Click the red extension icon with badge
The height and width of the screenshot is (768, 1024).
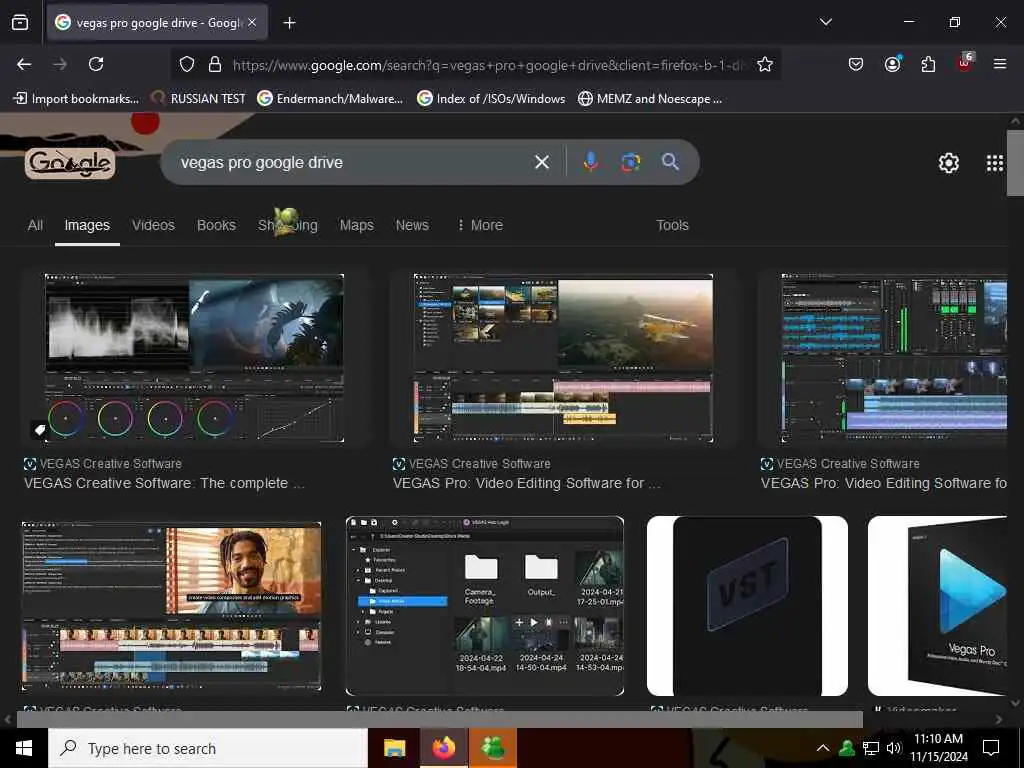click(965, 63)
